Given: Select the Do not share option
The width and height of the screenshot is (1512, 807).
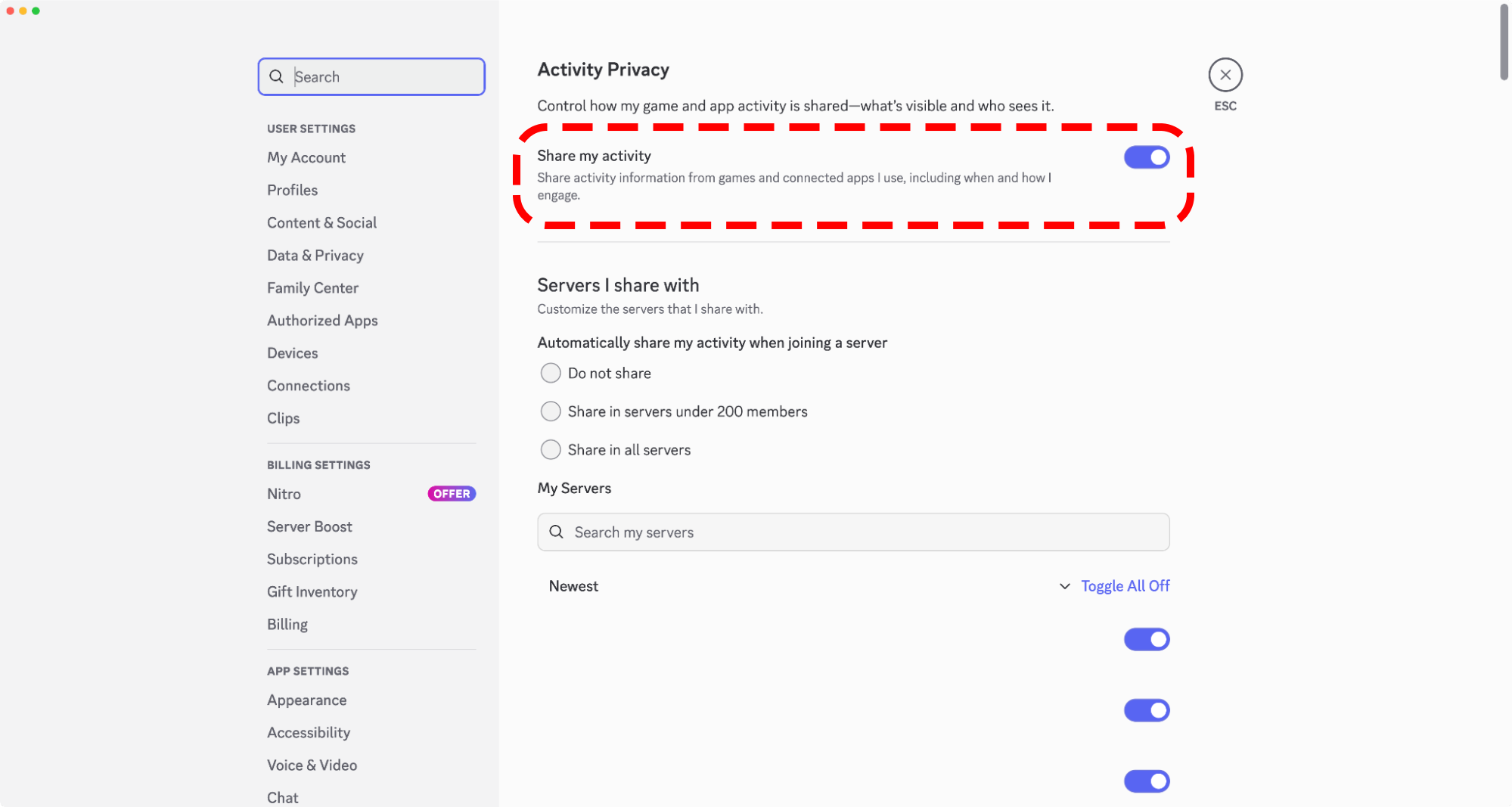Looking at the screenshot, I should [x=551, y=373].
